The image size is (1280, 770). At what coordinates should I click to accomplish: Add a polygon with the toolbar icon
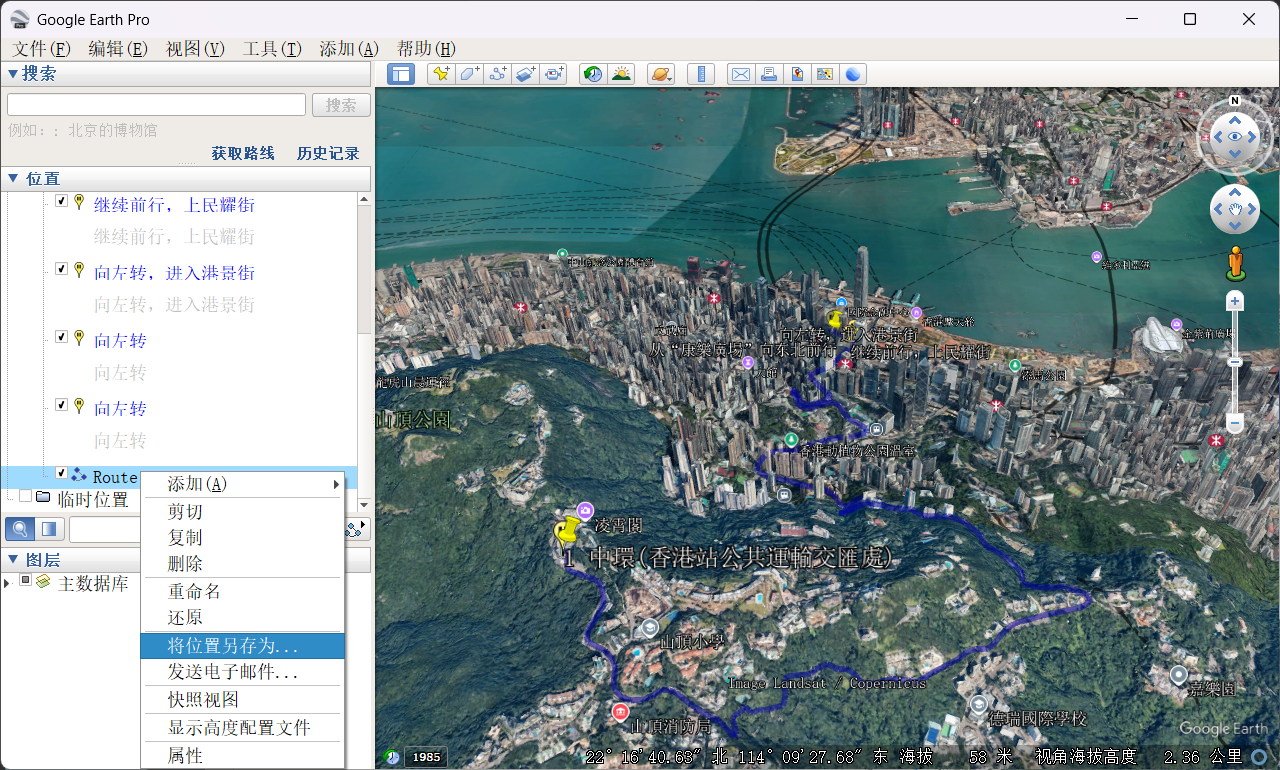469,74
